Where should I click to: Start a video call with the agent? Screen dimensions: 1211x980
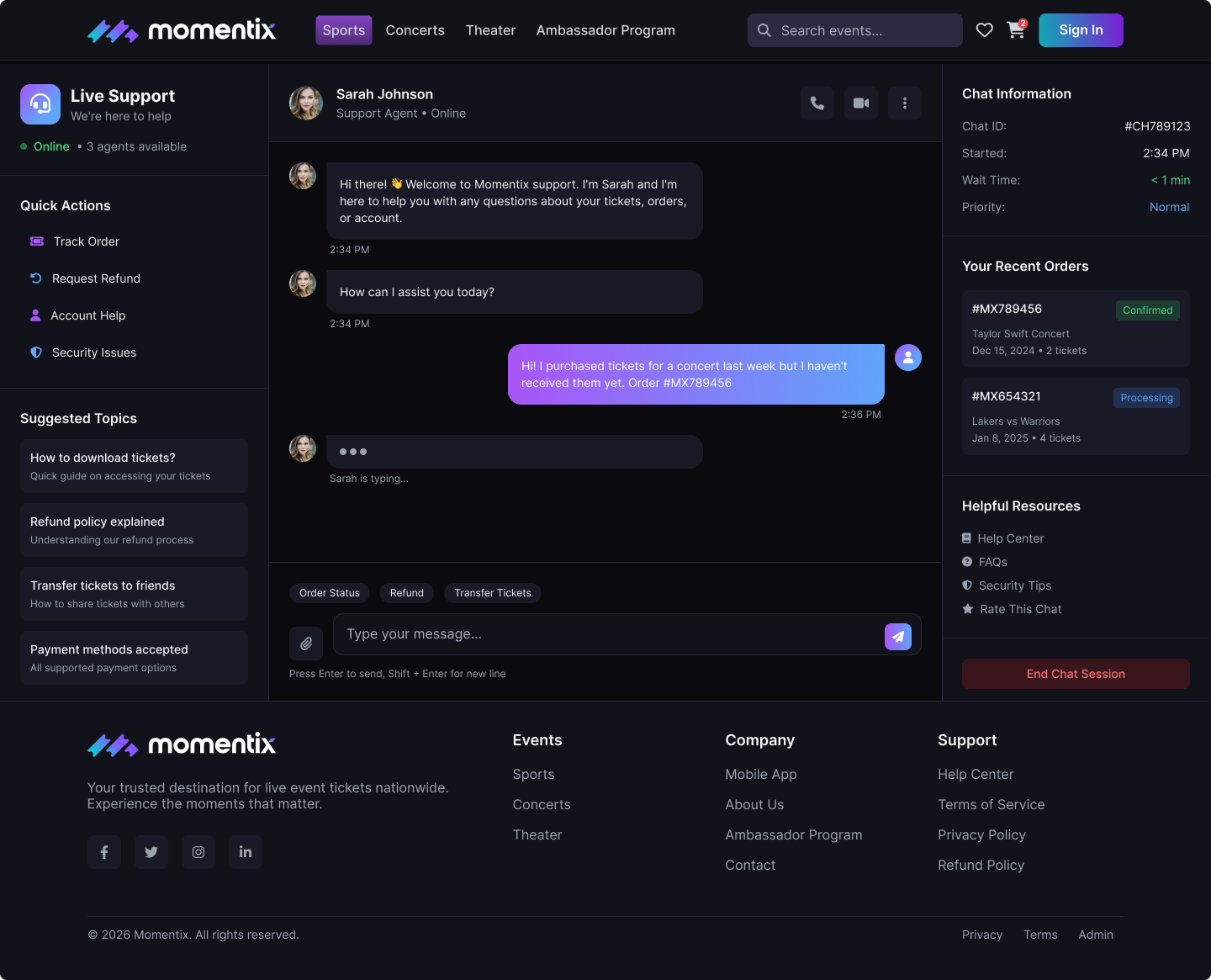pos(861,103)
